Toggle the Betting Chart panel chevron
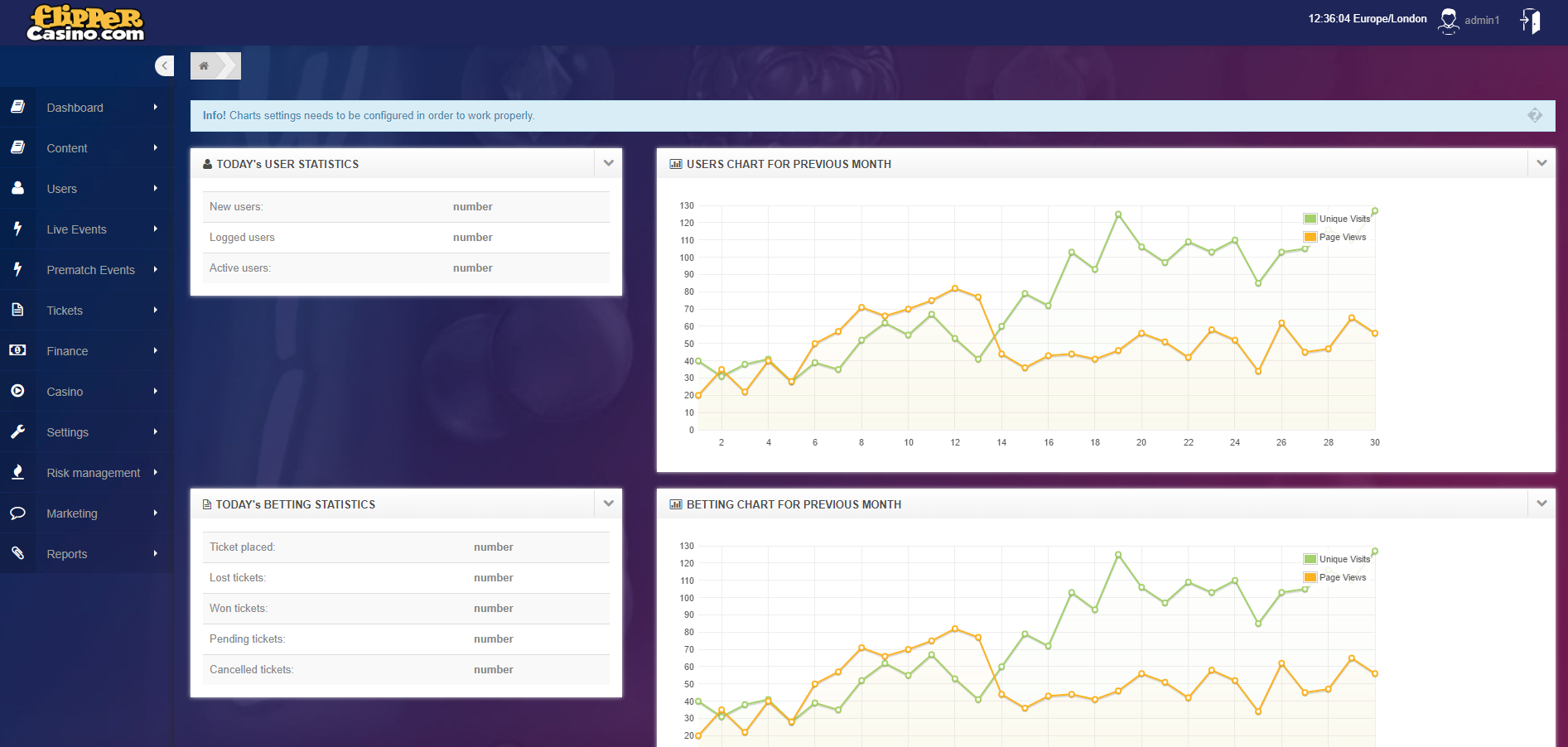Screen dimensions: 1568x747 (x=1541, y=504)
